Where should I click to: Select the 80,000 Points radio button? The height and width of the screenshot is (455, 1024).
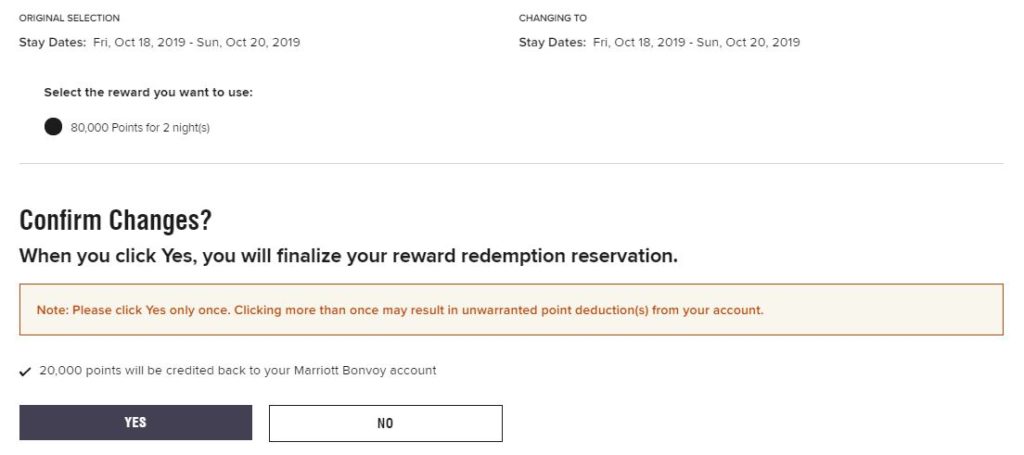[53, 127]
